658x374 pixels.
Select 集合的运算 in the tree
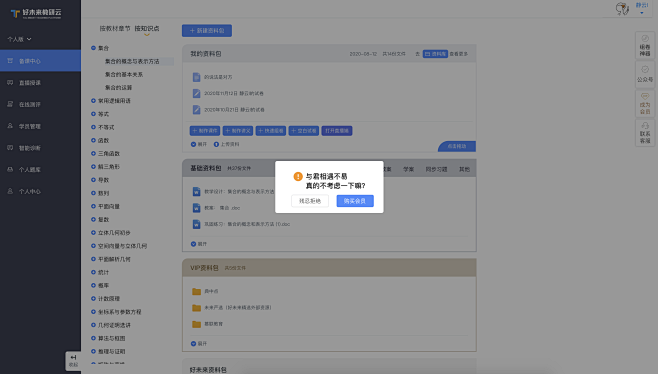(118, 87)
